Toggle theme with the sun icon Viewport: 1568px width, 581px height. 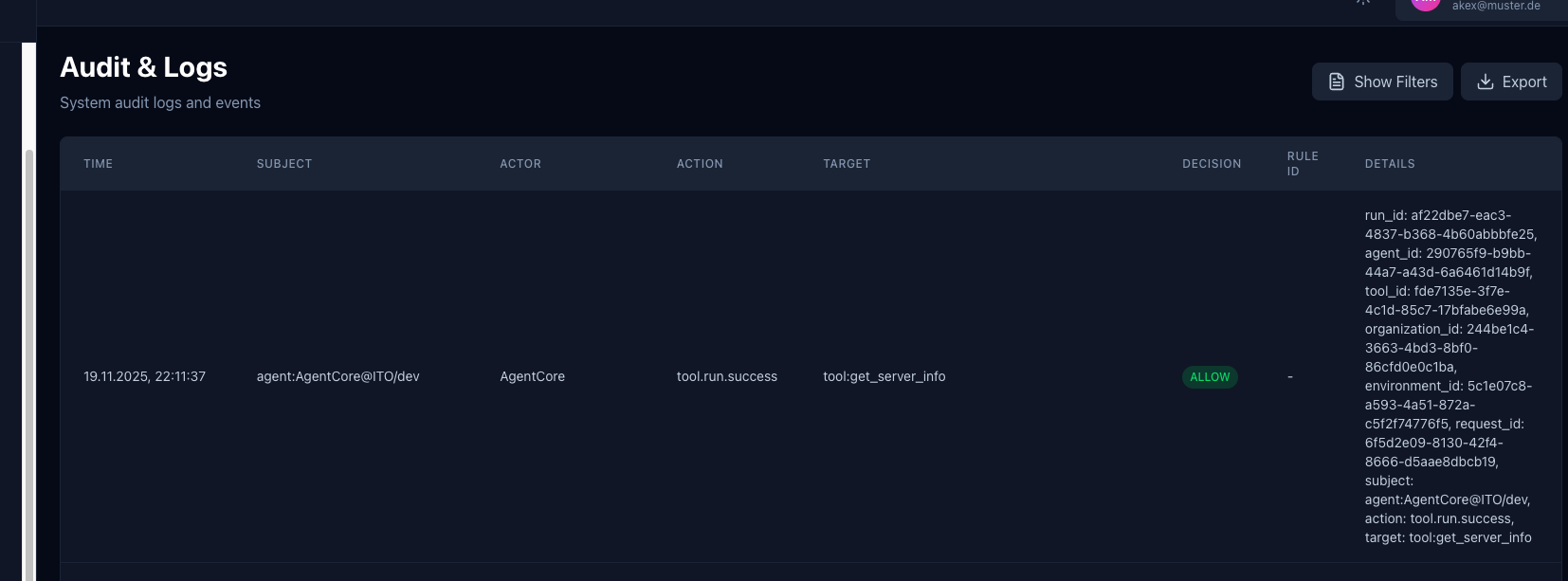click(1363, 3)
